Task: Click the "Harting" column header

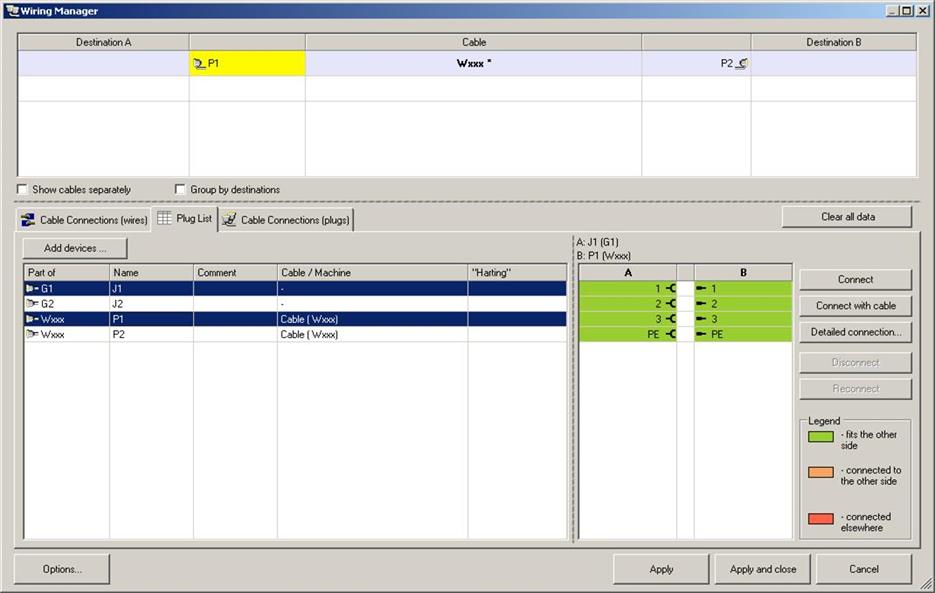Action: pos(518,273)
